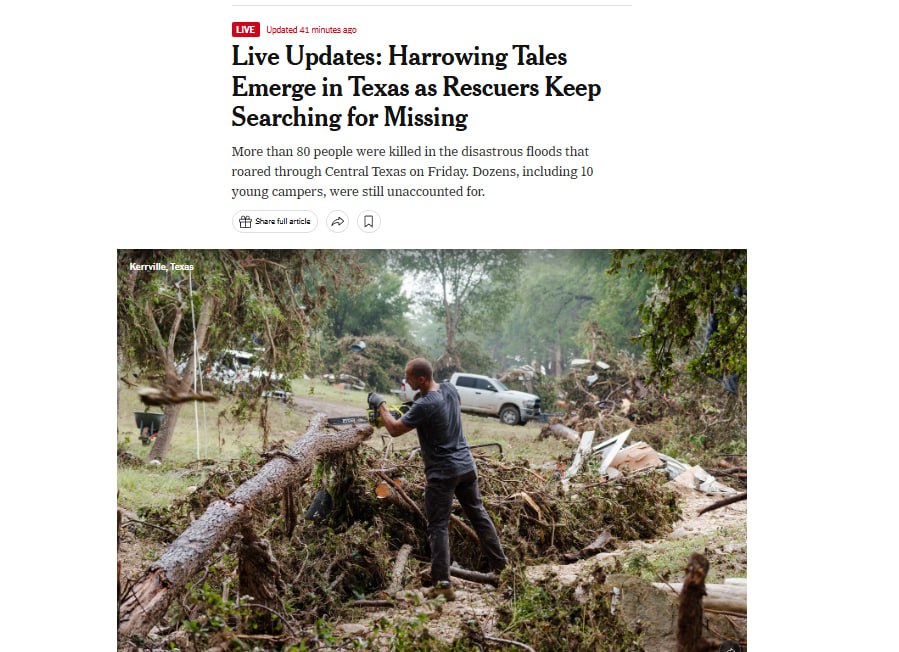This screenshot has height=652, width=899.
Task: Click 'Central Texas' in the summary text
Action: (365, 171)
